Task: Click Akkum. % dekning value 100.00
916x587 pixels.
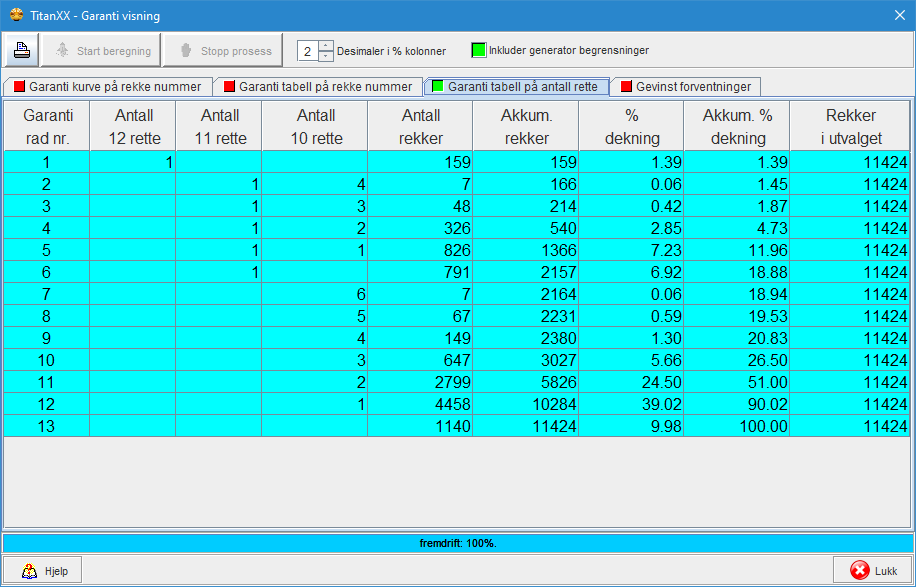Action: pos(737,426)
